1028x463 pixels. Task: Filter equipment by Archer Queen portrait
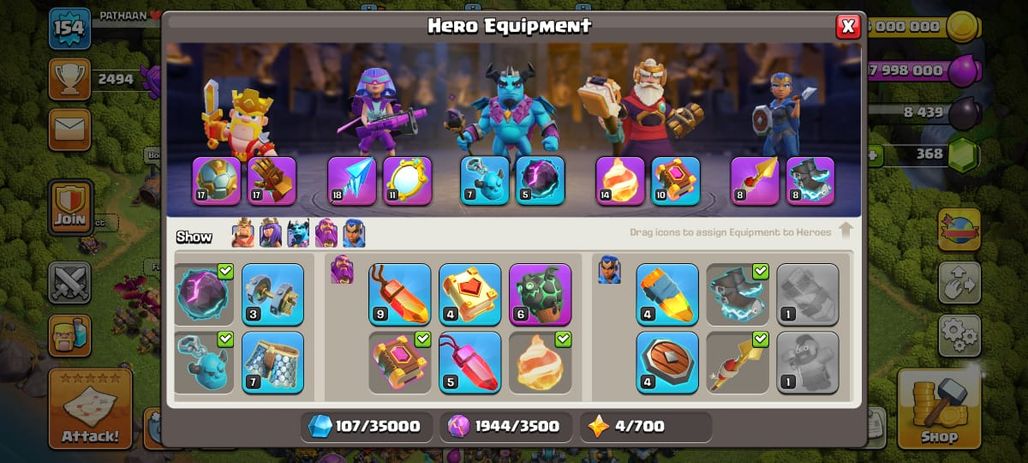[x=270, y=233]
